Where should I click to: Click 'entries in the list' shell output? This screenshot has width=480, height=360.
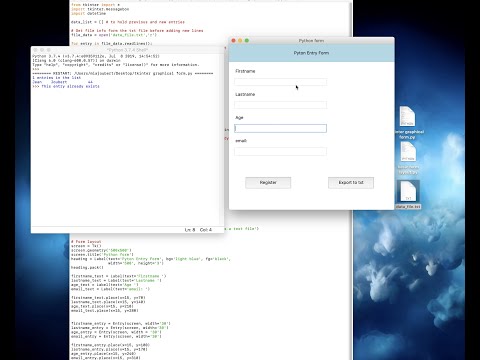pyautogui.click(x=57, y=78)
